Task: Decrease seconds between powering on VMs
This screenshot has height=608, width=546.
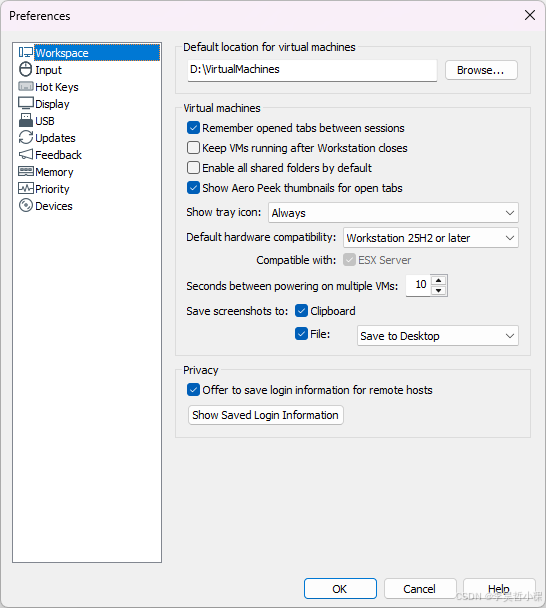Action: click(x=439, y=290)
